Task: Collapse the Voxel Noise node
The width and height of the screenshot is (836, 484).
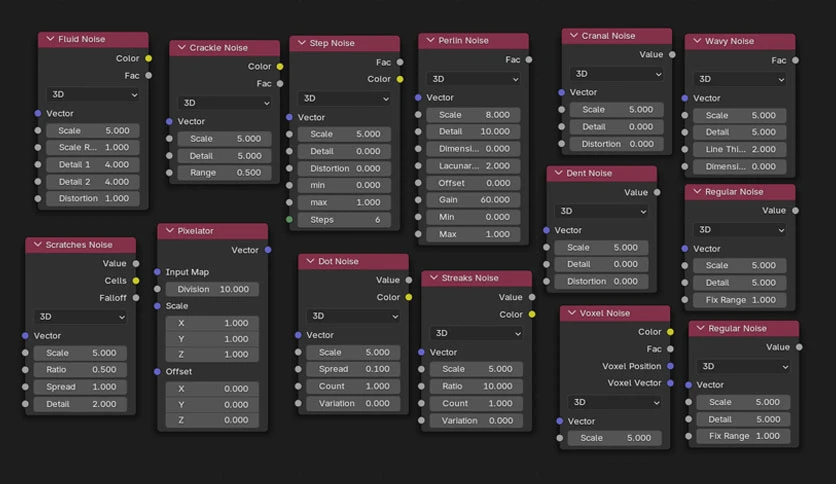Action: tap(572, 312)
